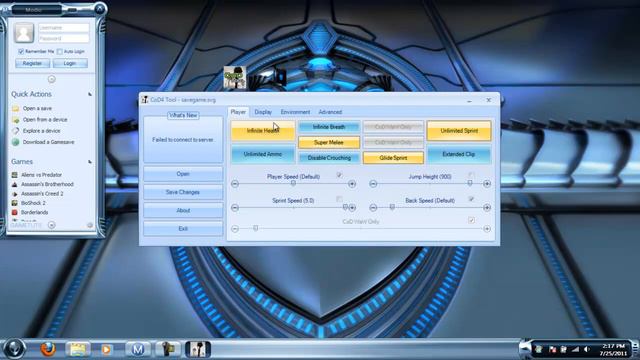The height and width of the screenshot is (360, 640).
Task: Increase Jump Height with the plus button
Action: pos(487,184)
